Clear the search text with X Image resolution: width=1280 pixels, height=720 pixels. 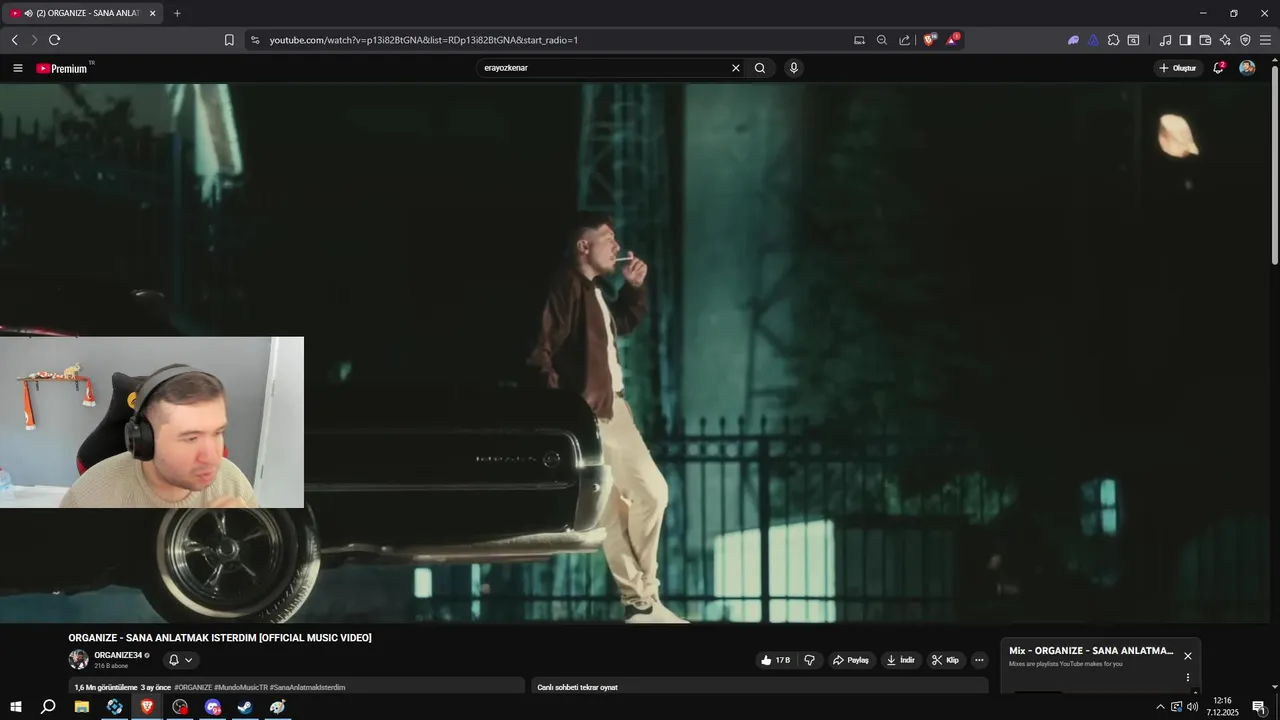coord(736,68)
